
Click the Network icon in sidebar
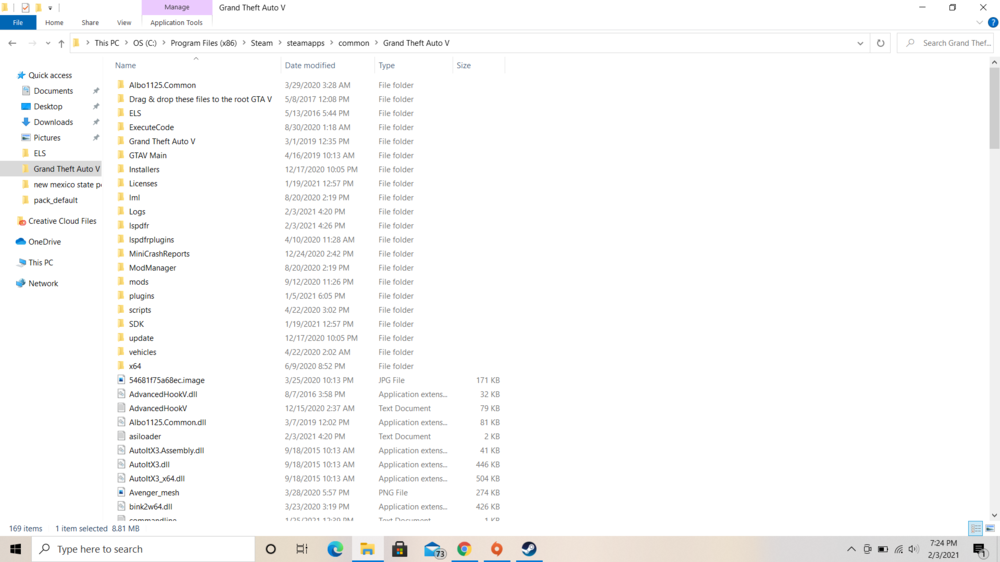coord(20,283)
